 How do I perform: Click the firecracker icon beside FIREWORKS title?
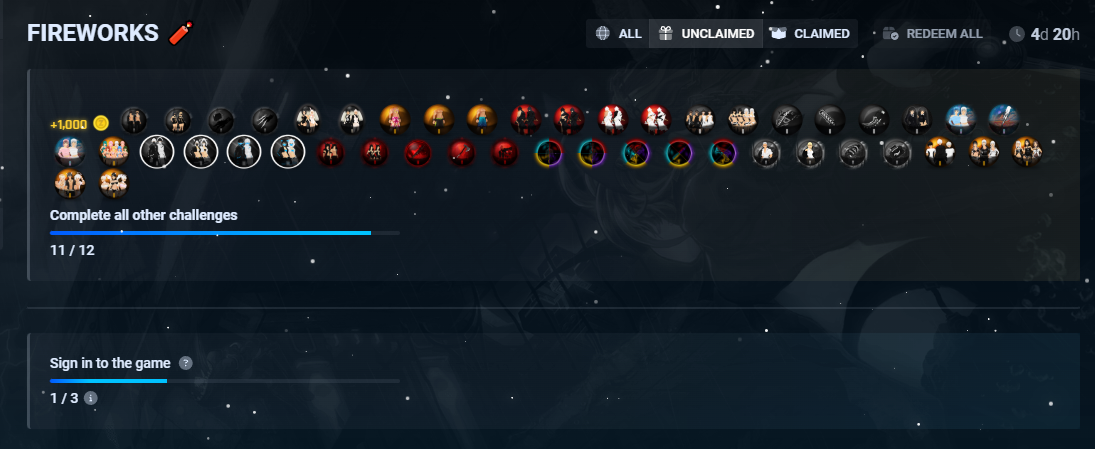tap(181, 33)
